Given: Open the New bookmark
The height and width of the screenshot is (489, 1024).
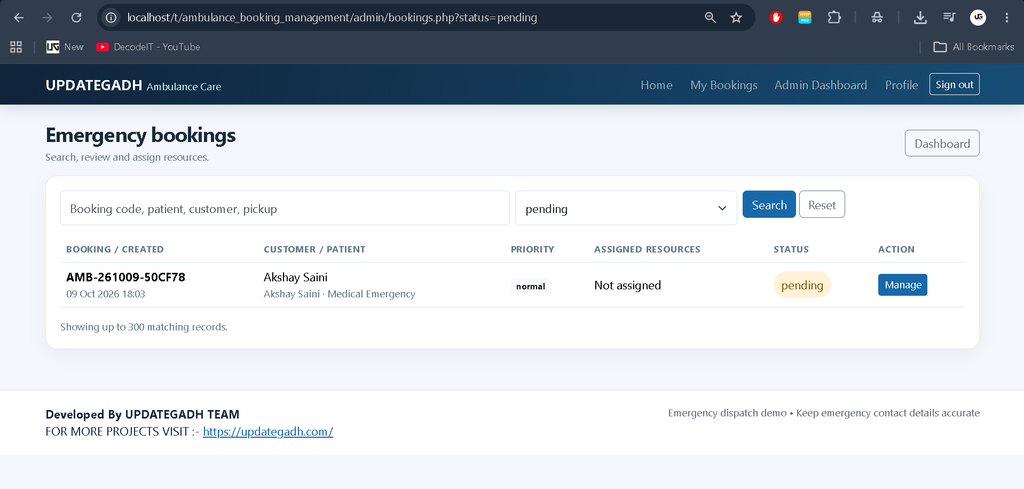Looking at the screenshot, I should pos(65,47).
